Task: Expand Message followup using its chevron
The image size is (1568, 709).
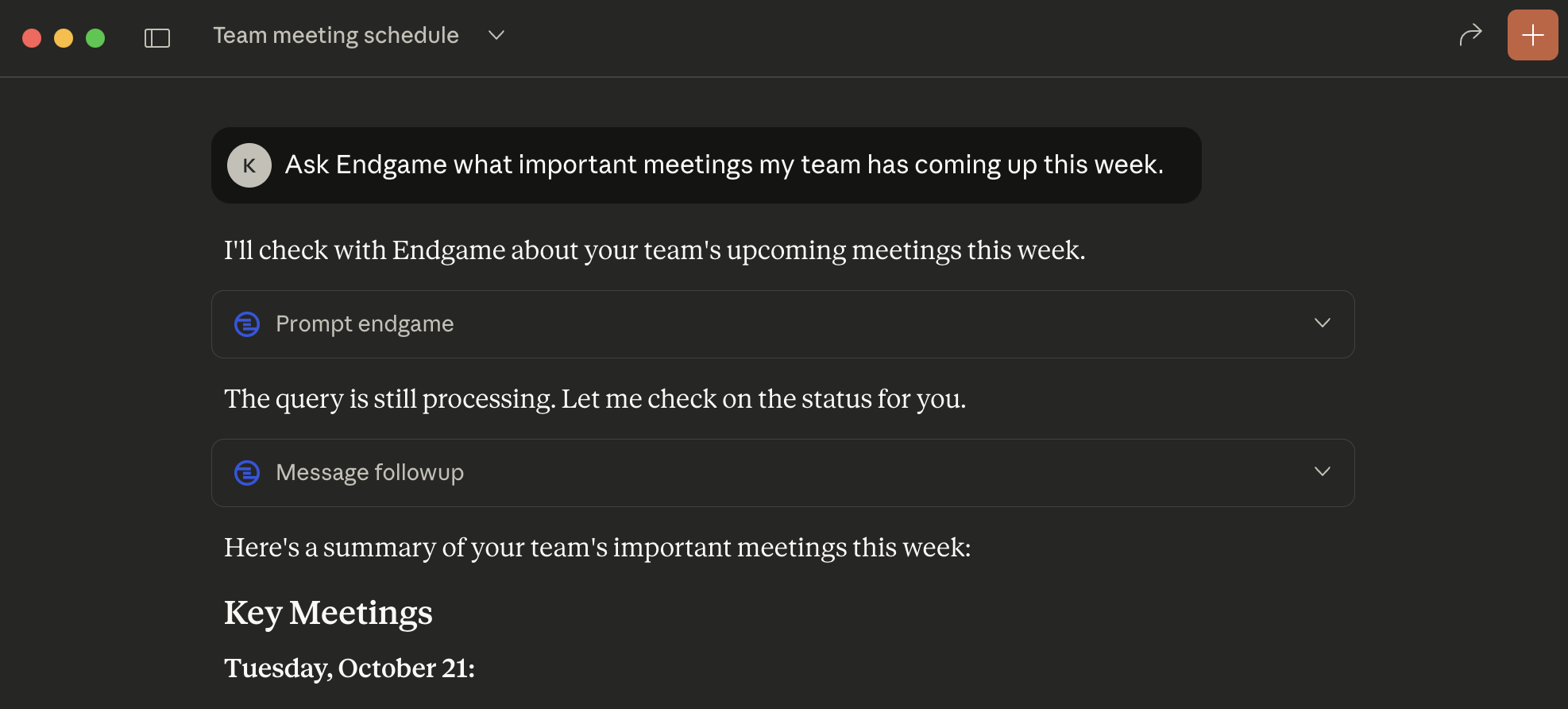Action: coord(1323,471)
